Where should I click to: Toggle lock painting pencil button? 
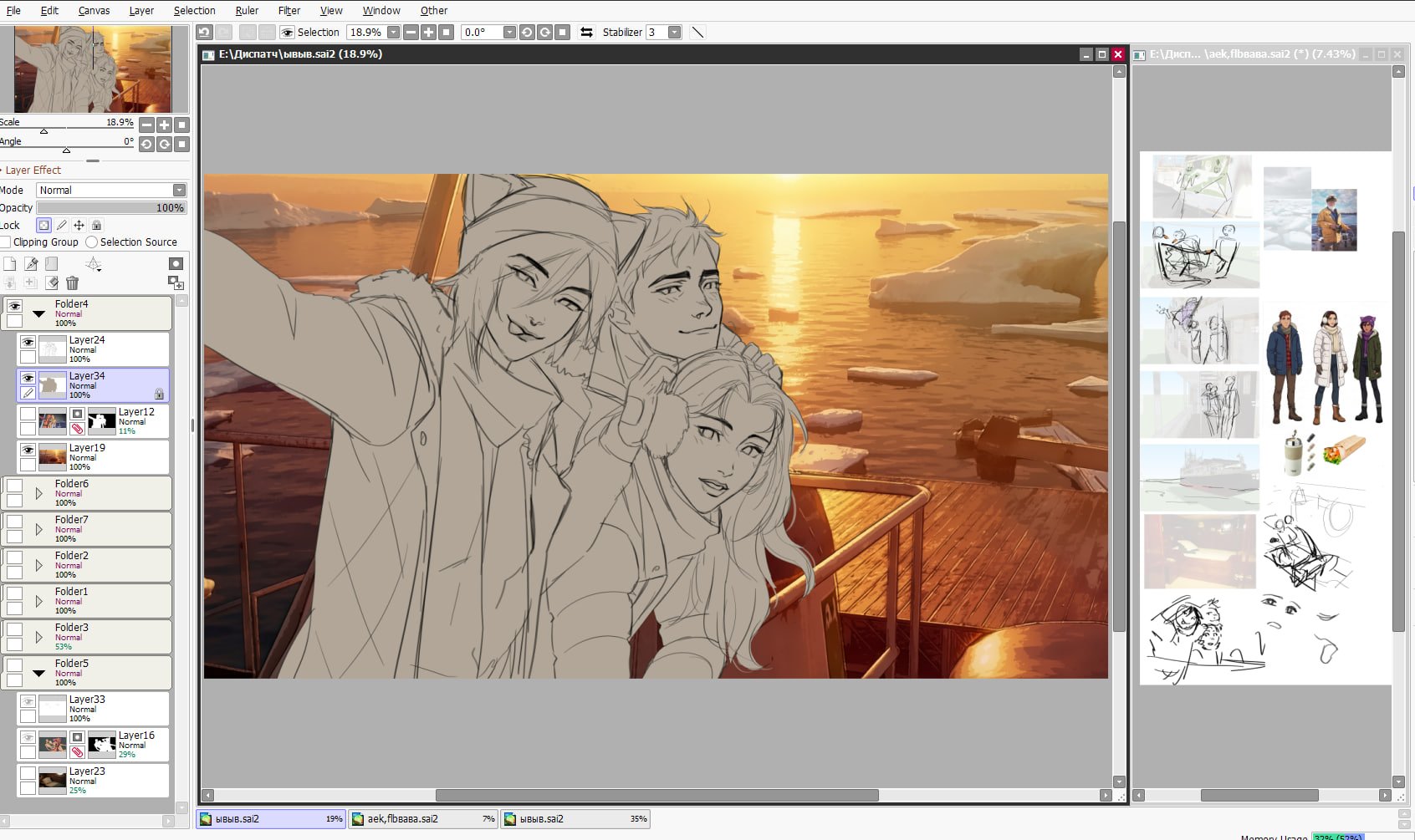[61, 226]
